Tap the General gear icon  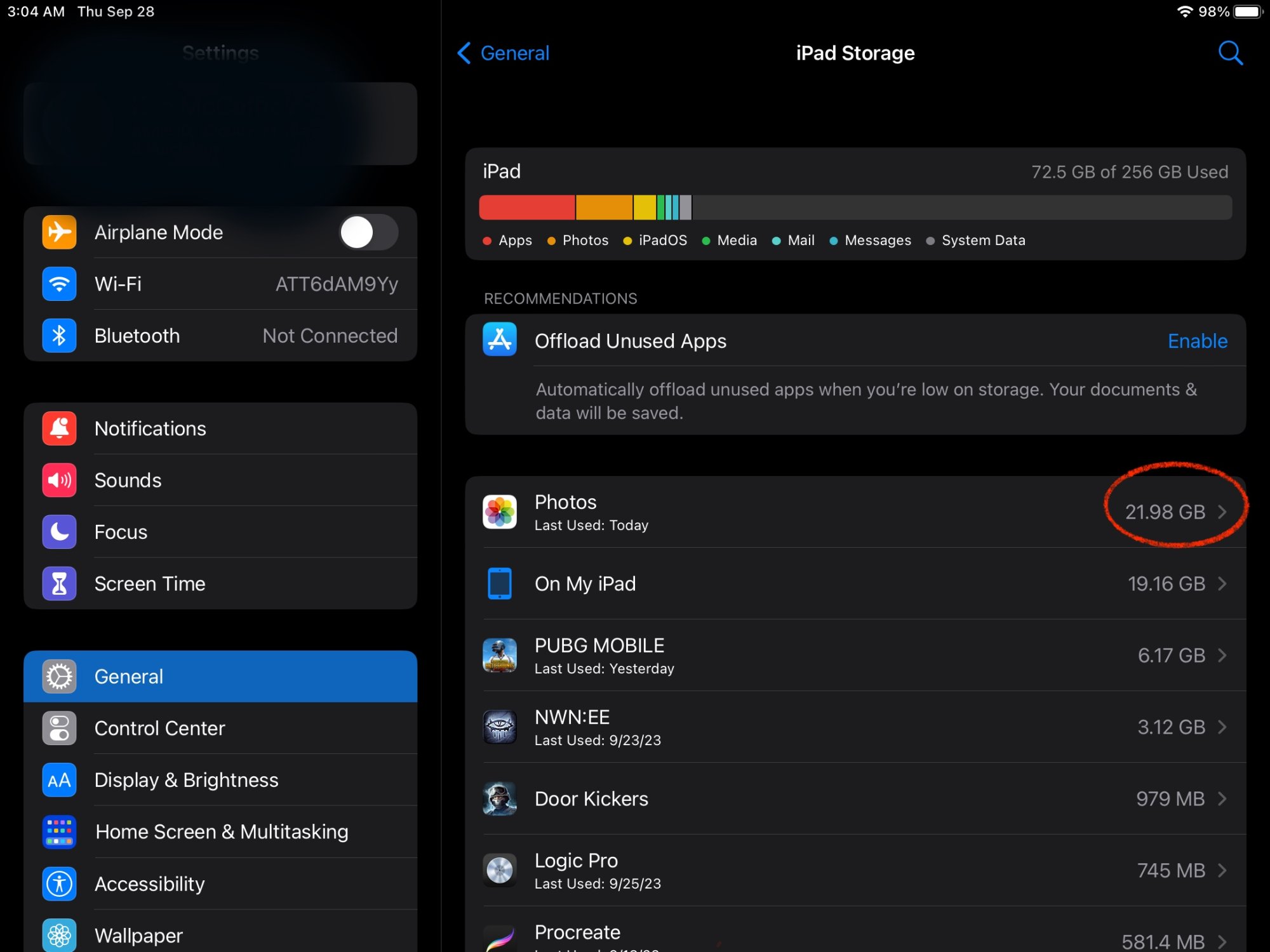(x=59, y=677)
